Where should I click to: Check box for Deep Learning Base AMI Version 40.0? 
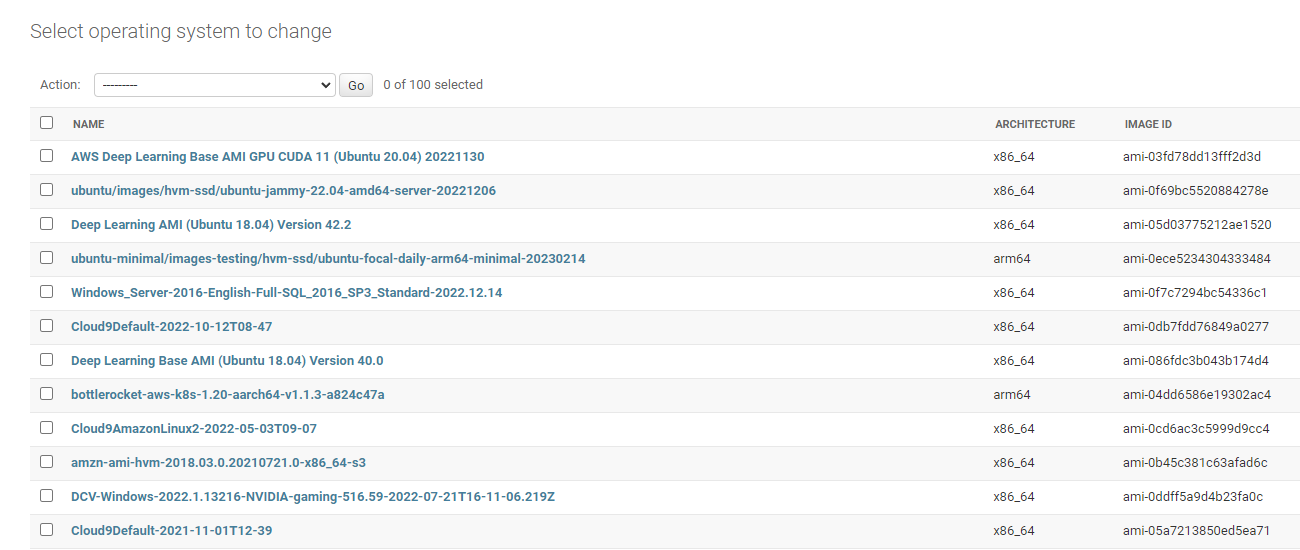point(46,360)
